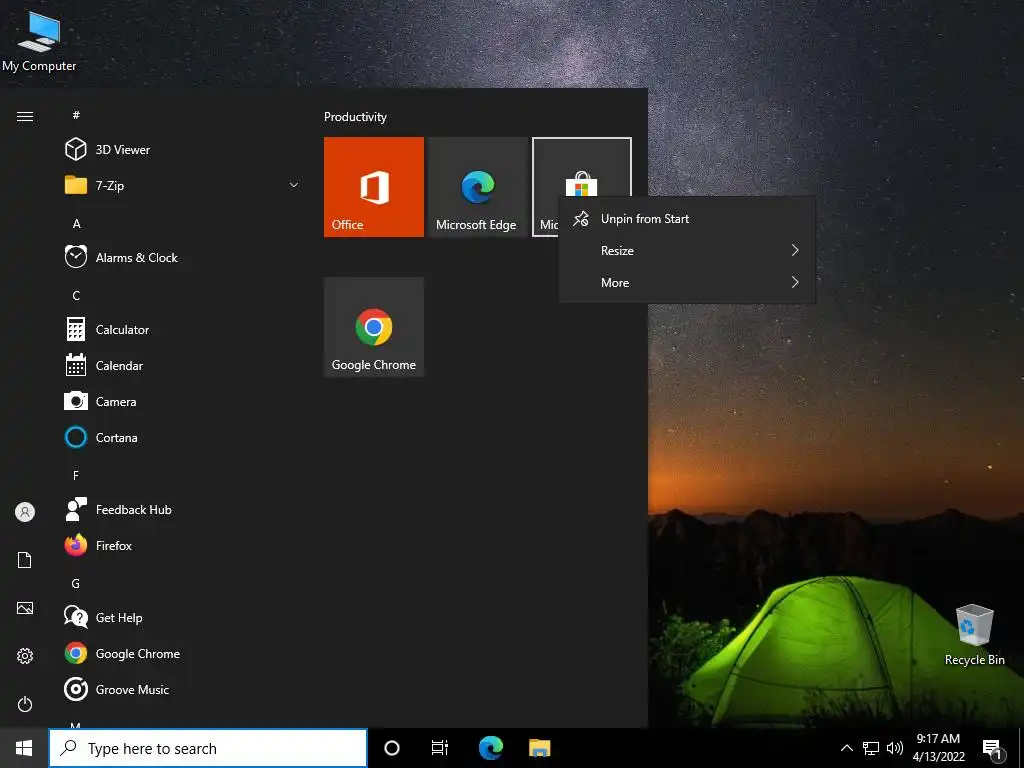Show hidden tray icons chevron
Viewport: 1024px width, 768px height.
846,748
